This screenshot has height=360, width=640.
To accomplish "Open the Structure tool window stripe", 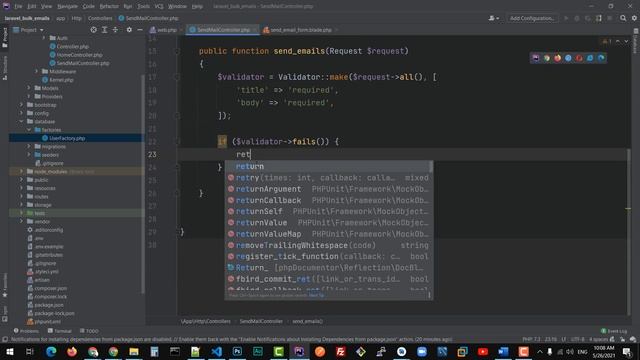I will 4,67.
